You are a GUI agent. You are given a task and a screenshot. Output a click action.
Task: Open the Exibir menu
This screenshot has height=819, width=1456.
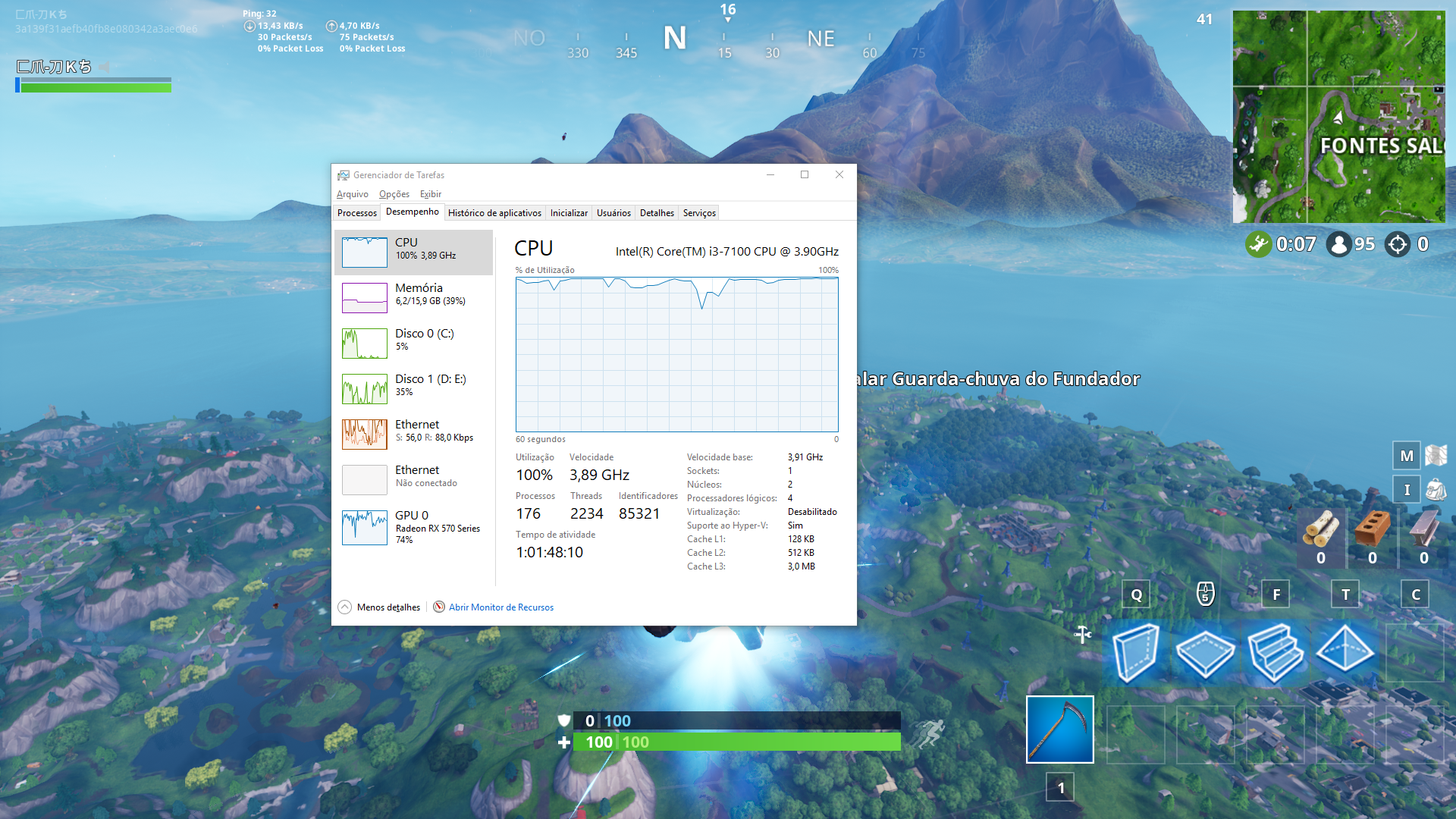(x=430, y=194)
